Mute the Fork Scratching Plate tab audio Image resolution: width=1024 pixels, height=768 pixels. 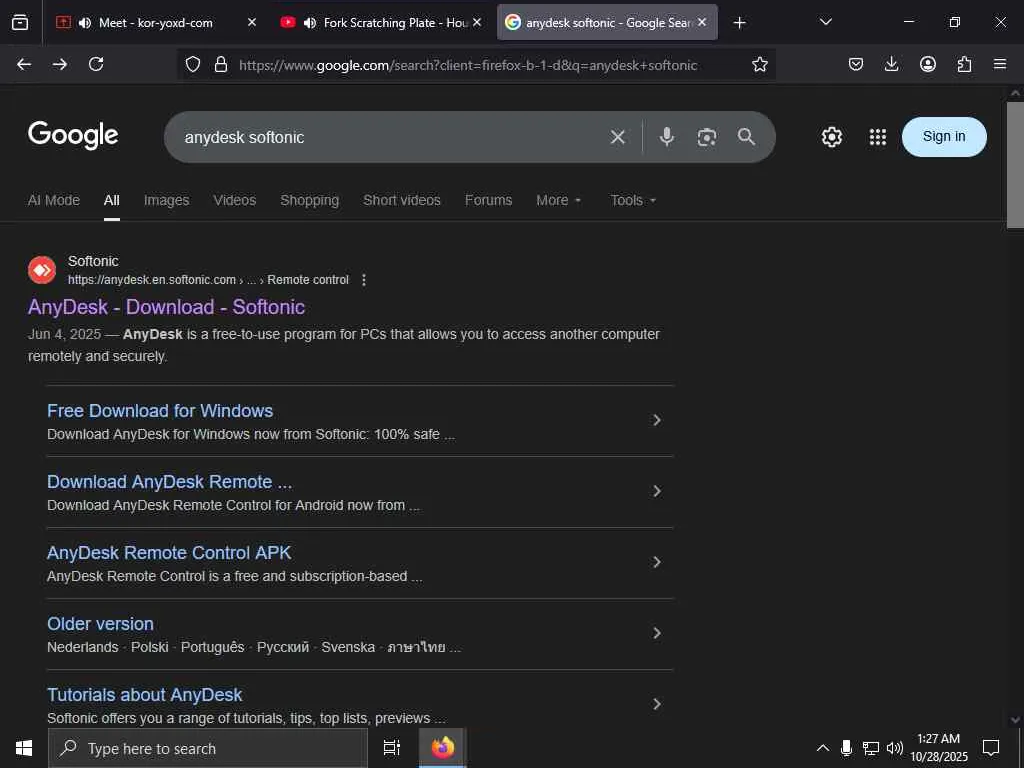coord(310,23)
